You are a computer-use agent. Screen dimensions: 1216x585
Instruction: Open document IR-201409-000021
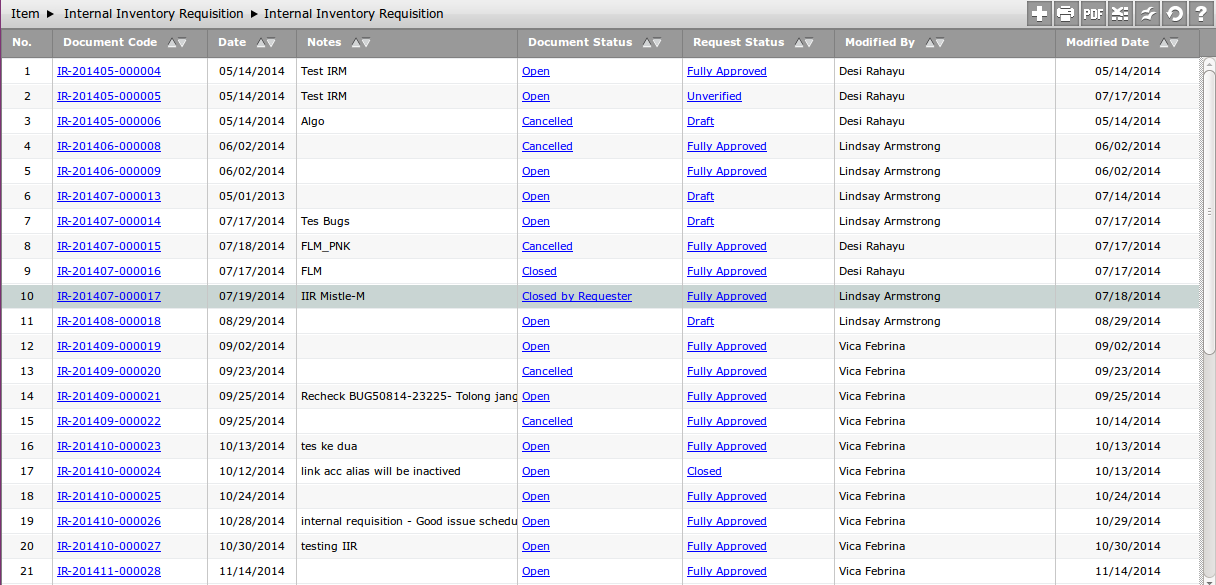coord(109,396)
